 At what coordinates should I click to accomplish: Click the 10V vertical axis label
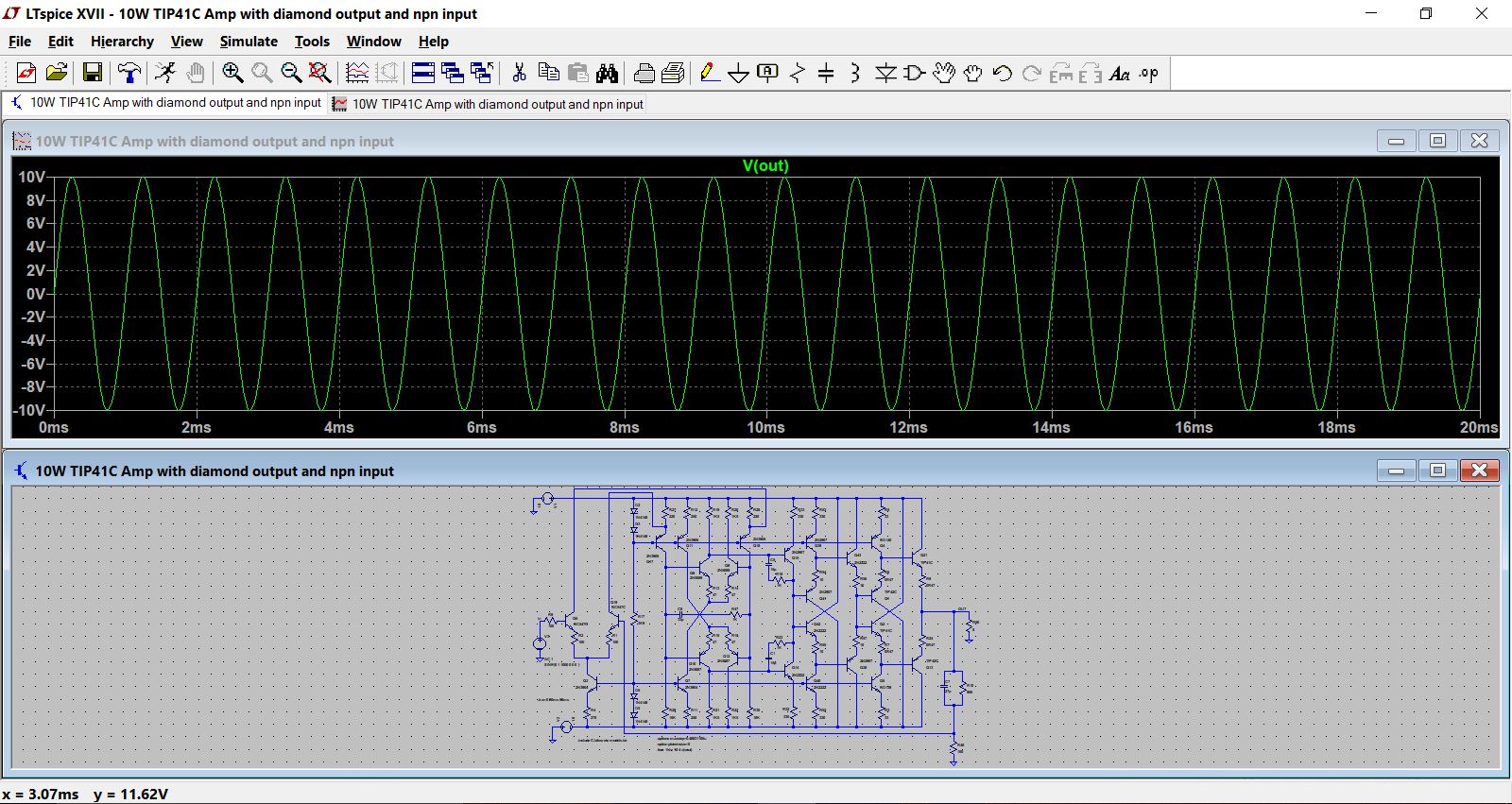click(x=31, y=177)
